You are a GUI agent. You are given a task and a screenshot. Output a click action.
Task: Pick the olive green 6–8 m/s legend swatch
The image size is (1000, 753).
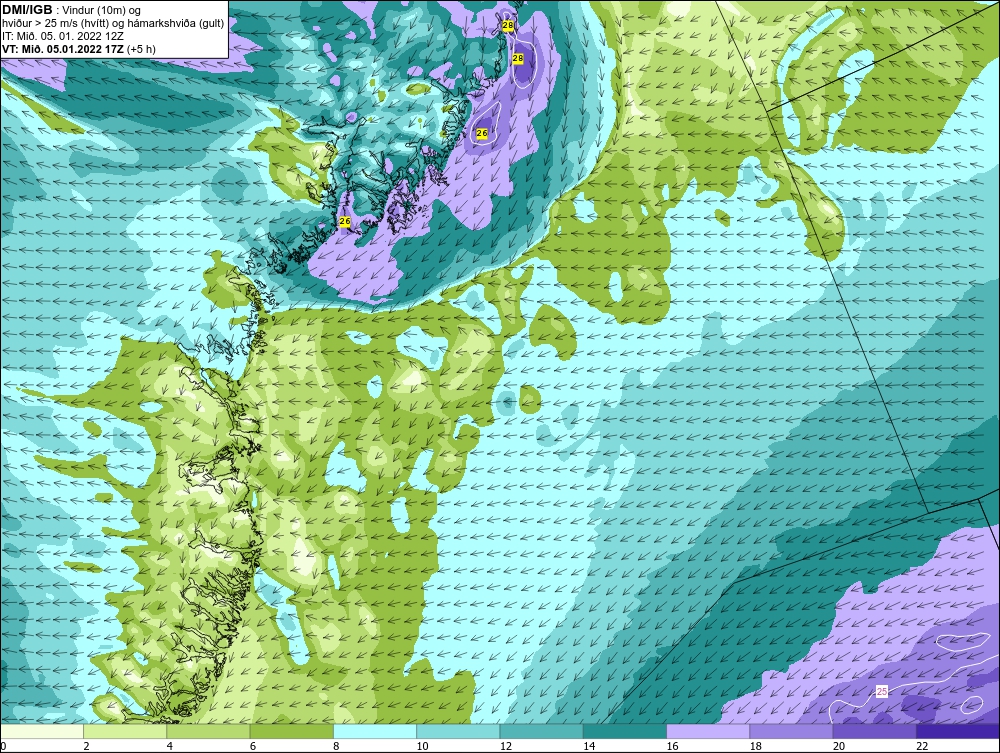291,732
